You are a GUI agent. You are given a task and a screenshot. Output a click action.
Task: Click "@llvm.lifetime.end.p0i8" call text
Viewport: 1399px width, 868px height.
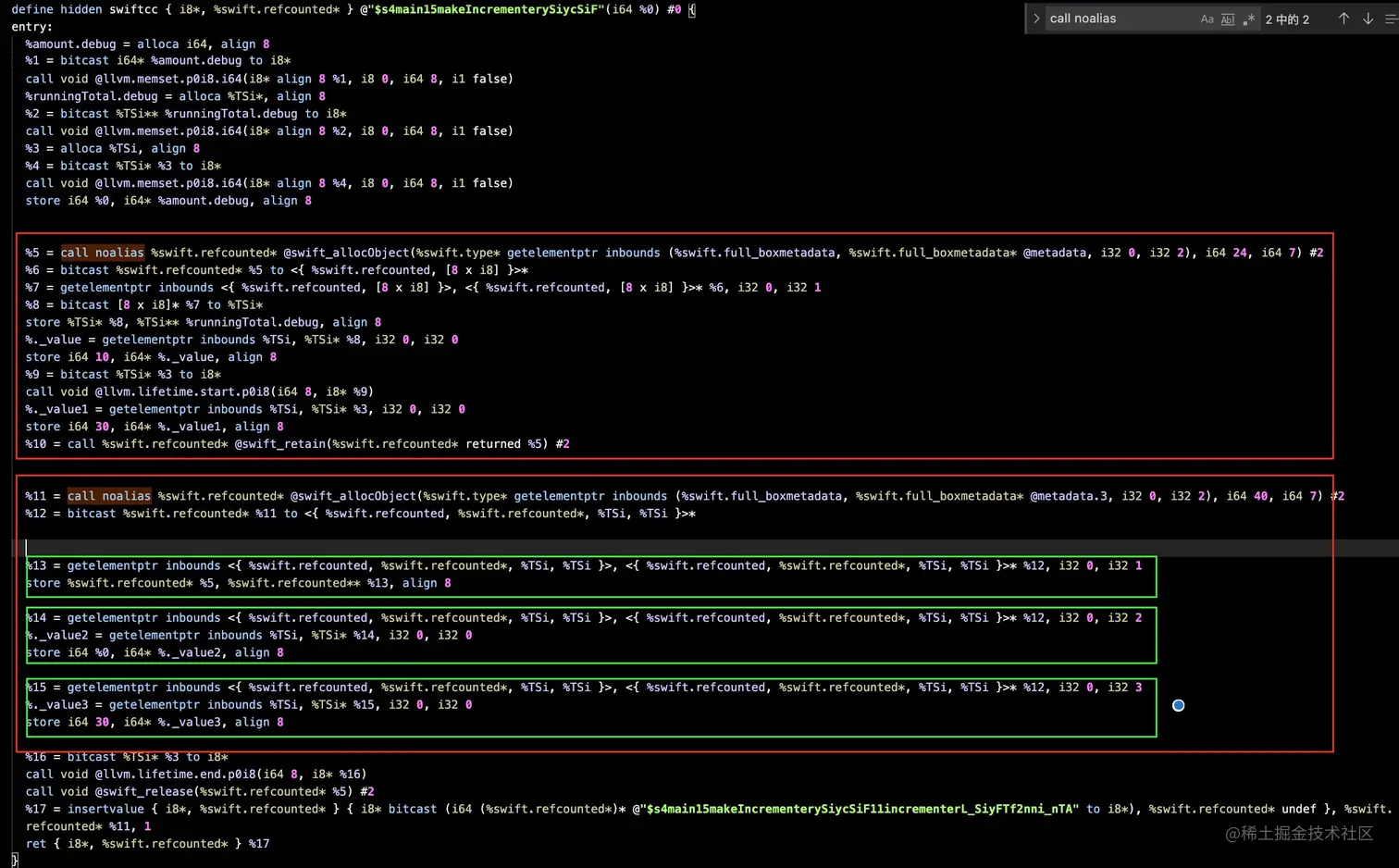point(179,775)
